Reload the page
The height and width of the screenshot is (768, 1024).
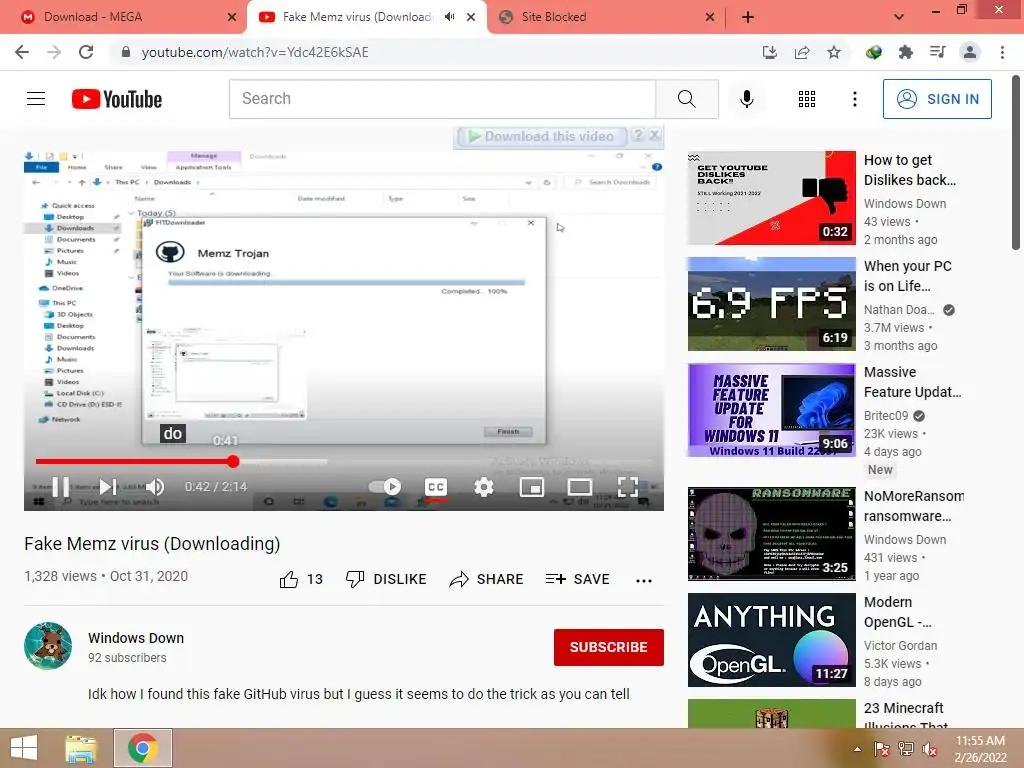tap(86, 52)
